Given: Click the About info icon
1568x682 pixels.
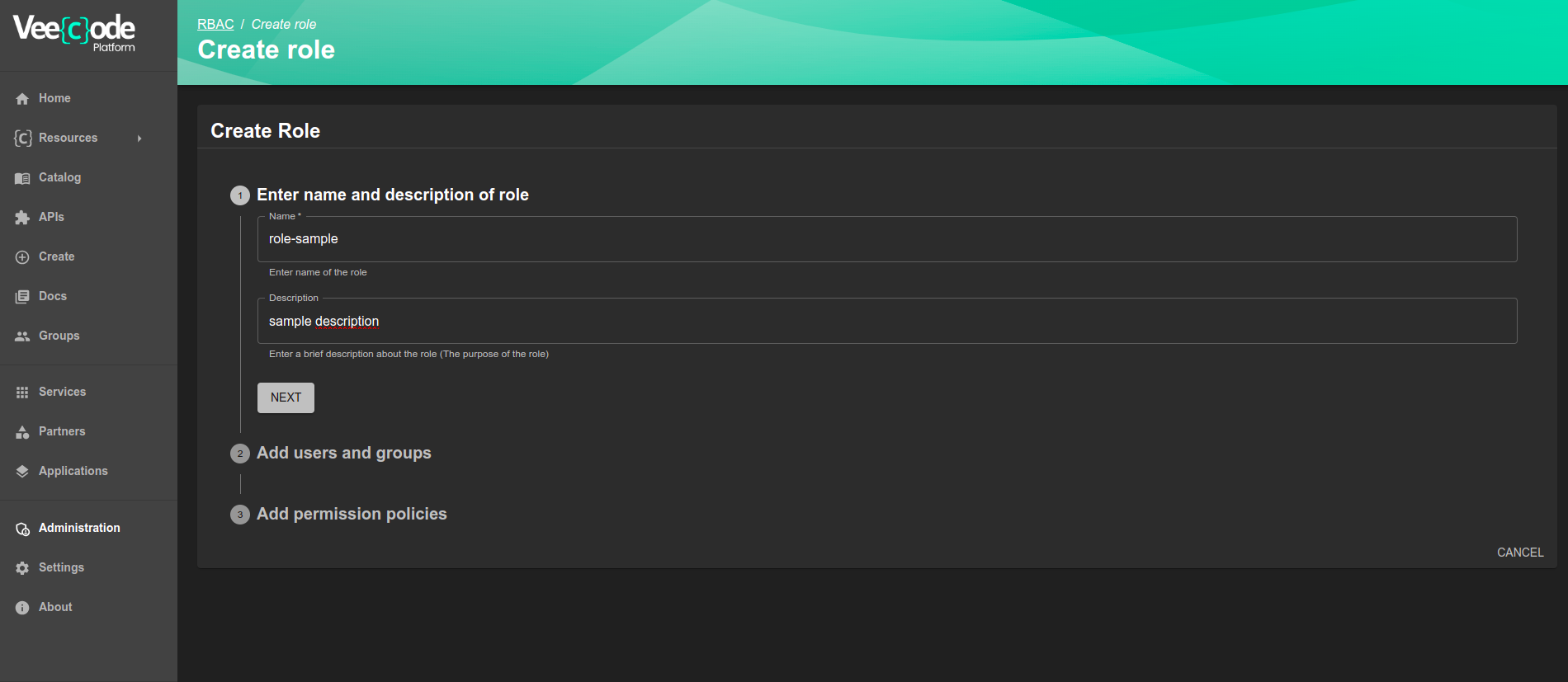Looking at the screenshot, I should click(x=22, y=608).
